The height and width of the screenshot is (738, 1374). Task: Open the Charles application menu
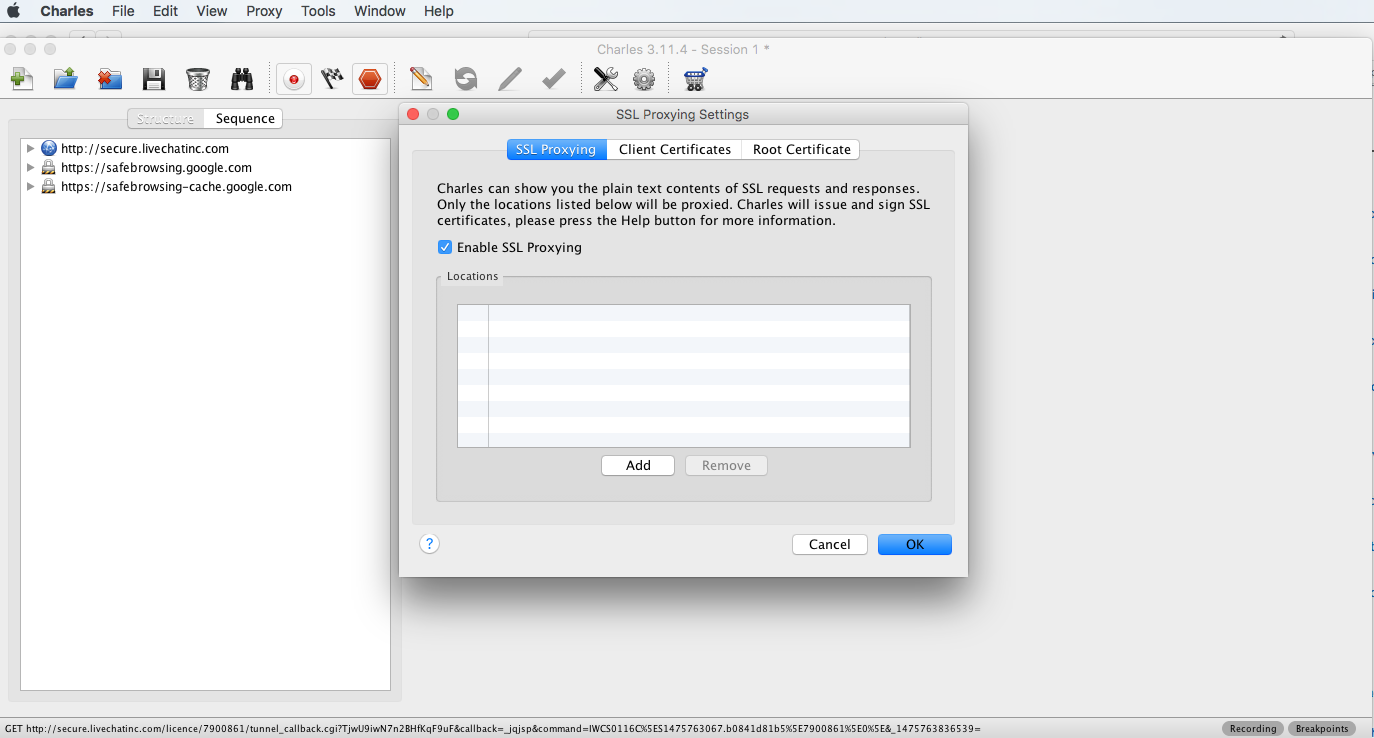coord(67,11)
